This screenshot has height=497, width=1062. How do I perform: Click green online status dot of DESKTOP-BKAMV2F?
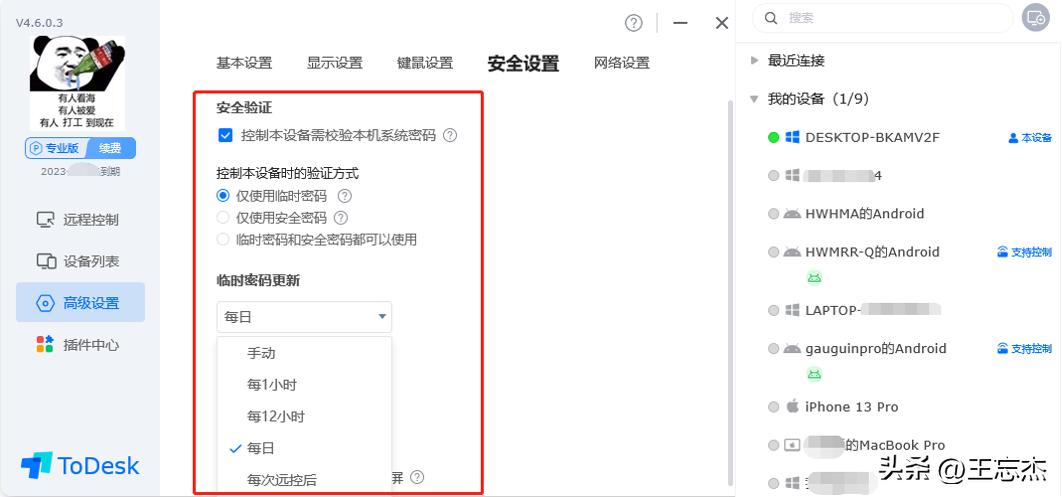click(x=773, y=137)
